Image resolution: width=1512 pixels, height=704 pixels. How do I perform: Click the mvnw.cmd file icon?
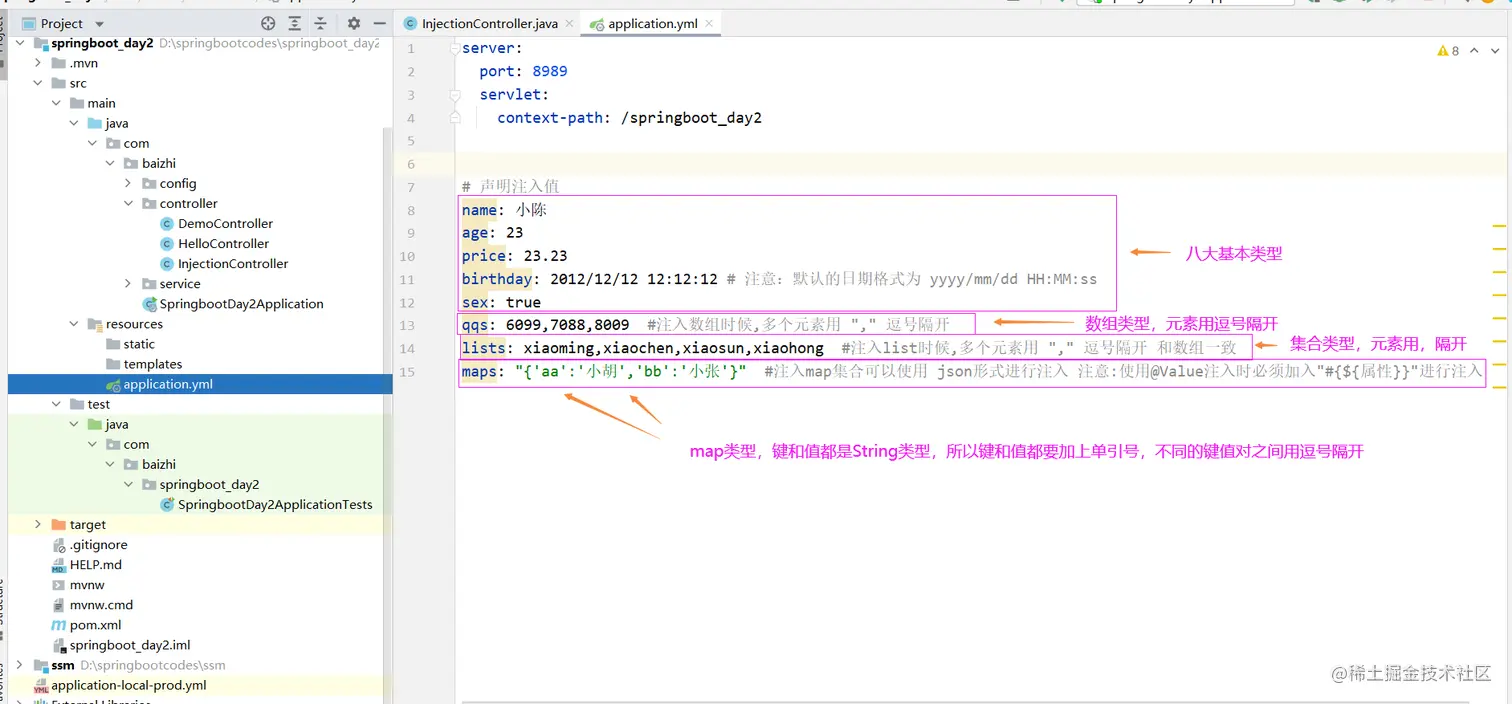[59, 605]
